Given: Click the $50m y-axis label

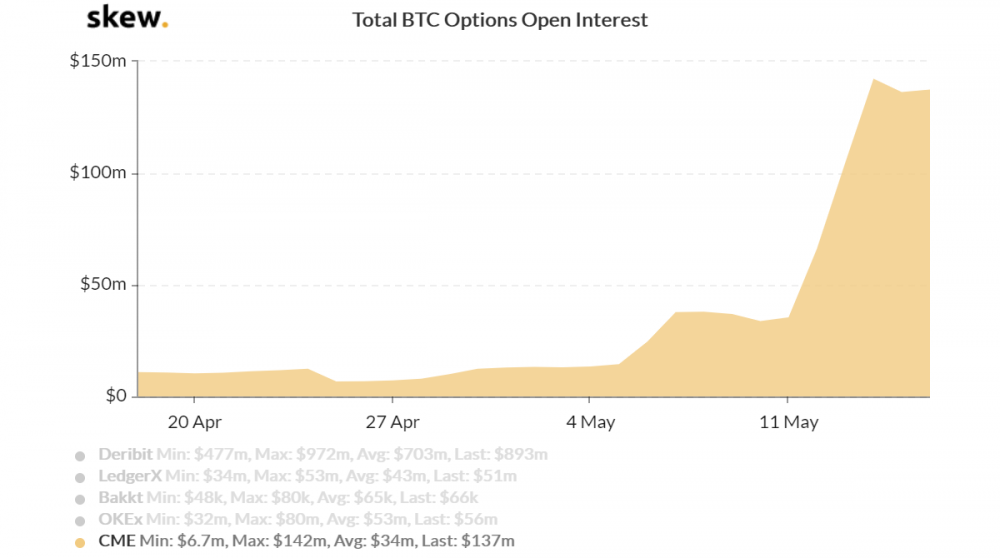Looking at the screenshot, I should coord(101,285).
